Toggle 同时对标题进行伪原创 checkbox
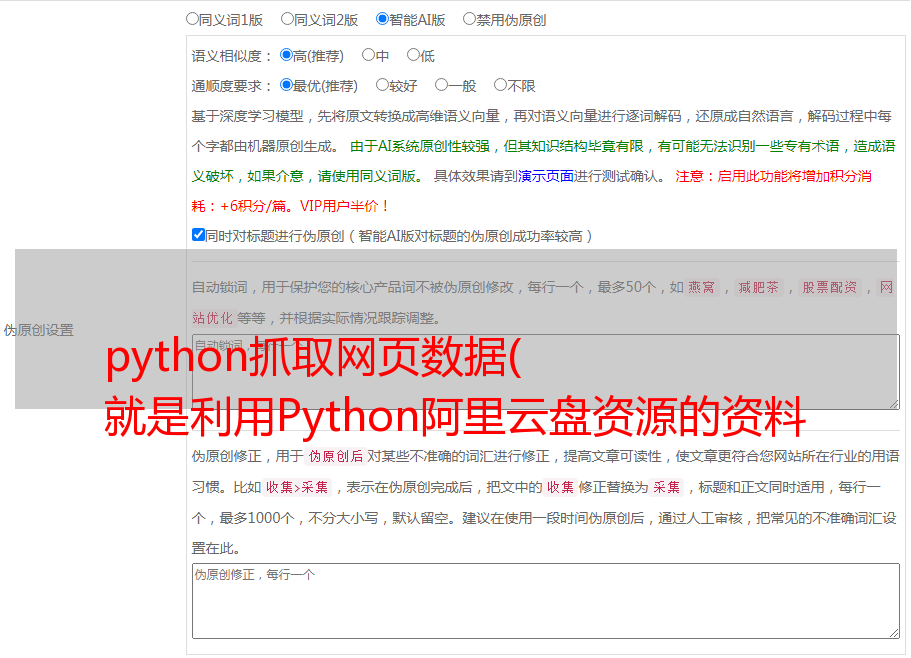The height and width of the screenshot is (658, 911). pos(198,235)
